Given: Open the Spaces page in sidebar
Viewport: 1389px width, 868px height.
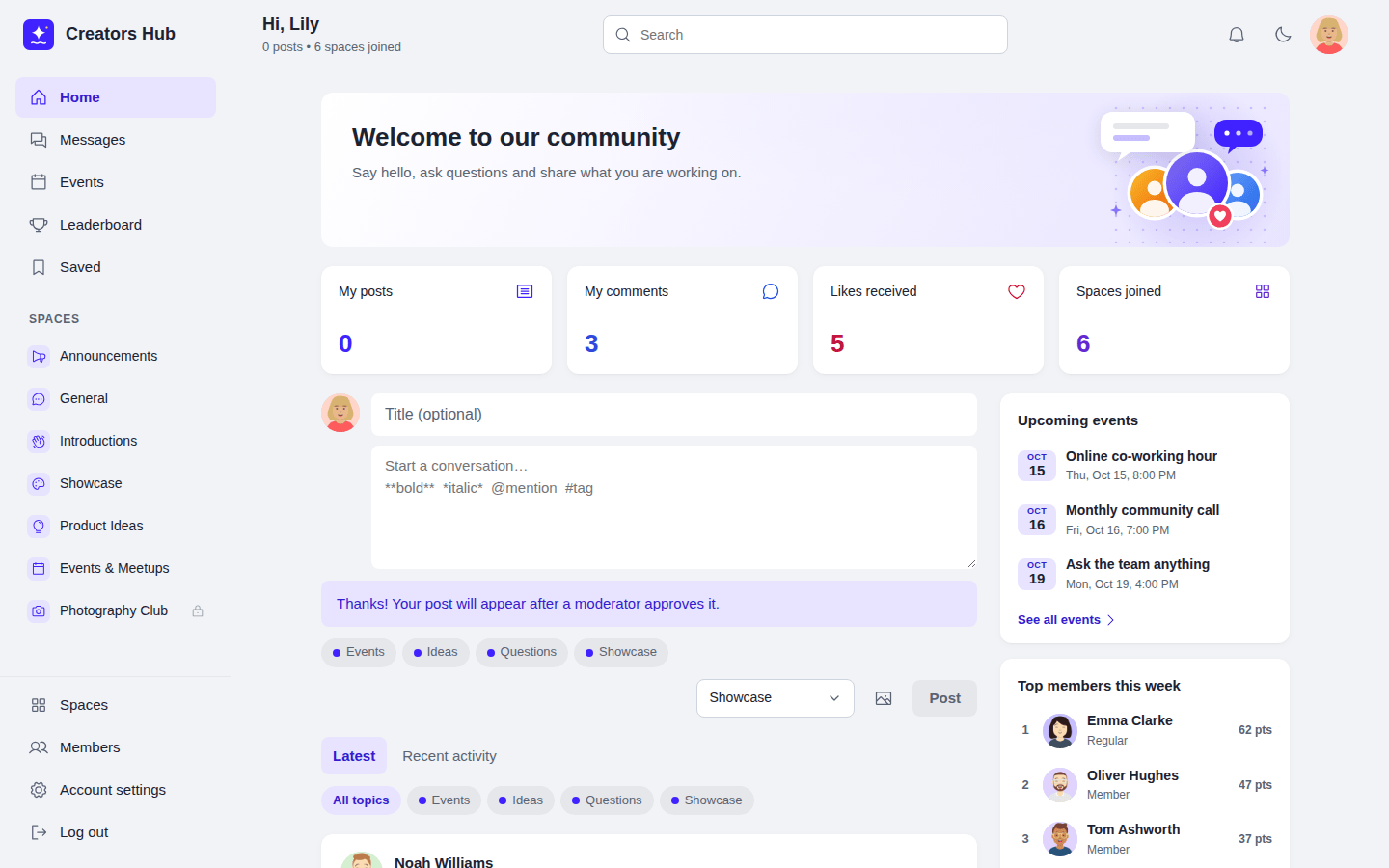Looking at the screenshot, I should pyautogui.click(x=116, y=705).
